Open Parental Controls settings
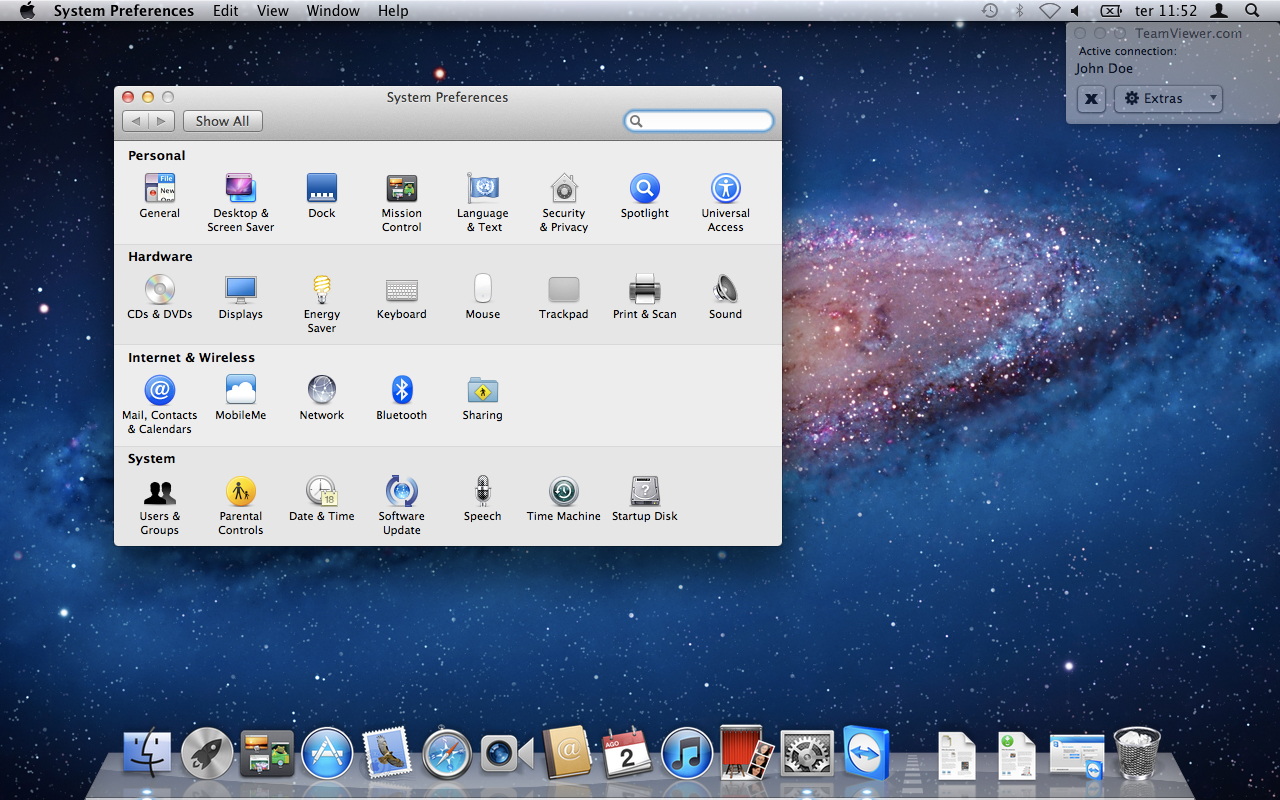The width and height of the screenshot is (1280, 800). coord(240,492)
